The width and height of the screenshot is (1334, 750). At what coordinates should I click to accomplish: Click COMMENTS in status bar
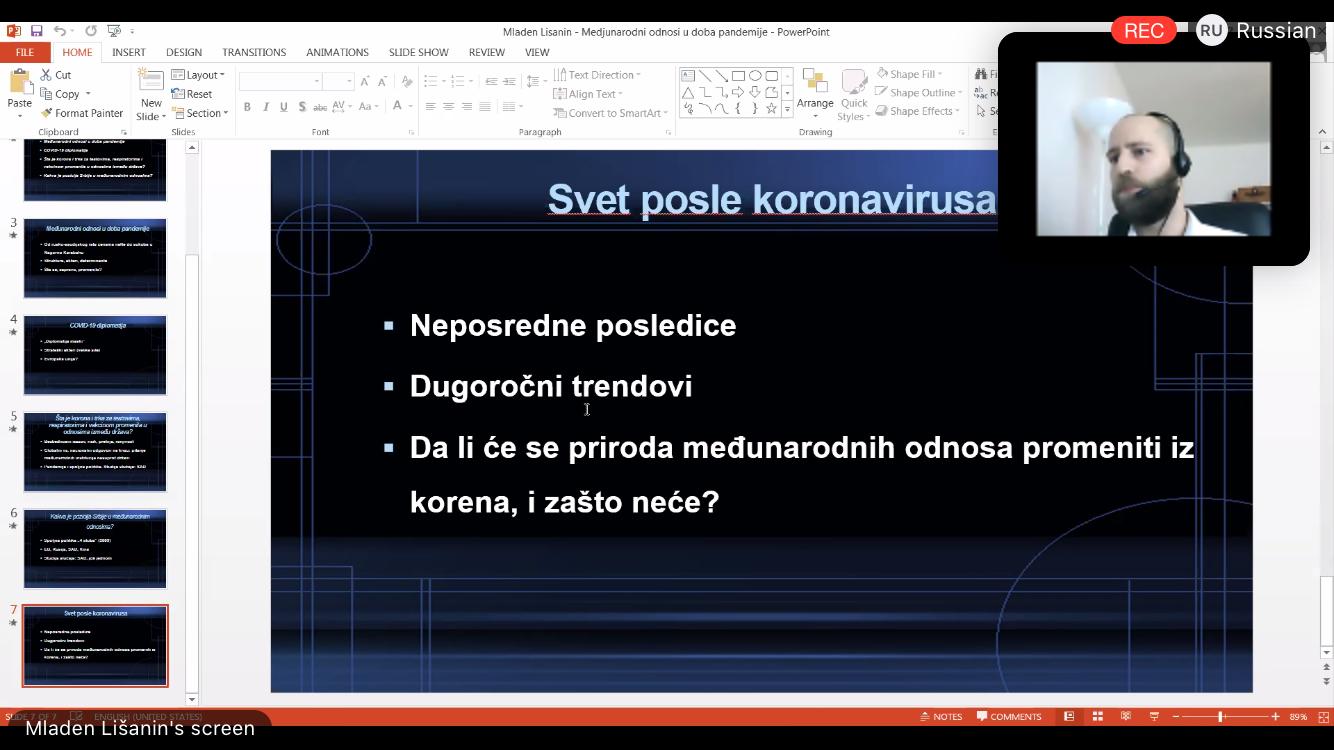[x=1009, y=717]
